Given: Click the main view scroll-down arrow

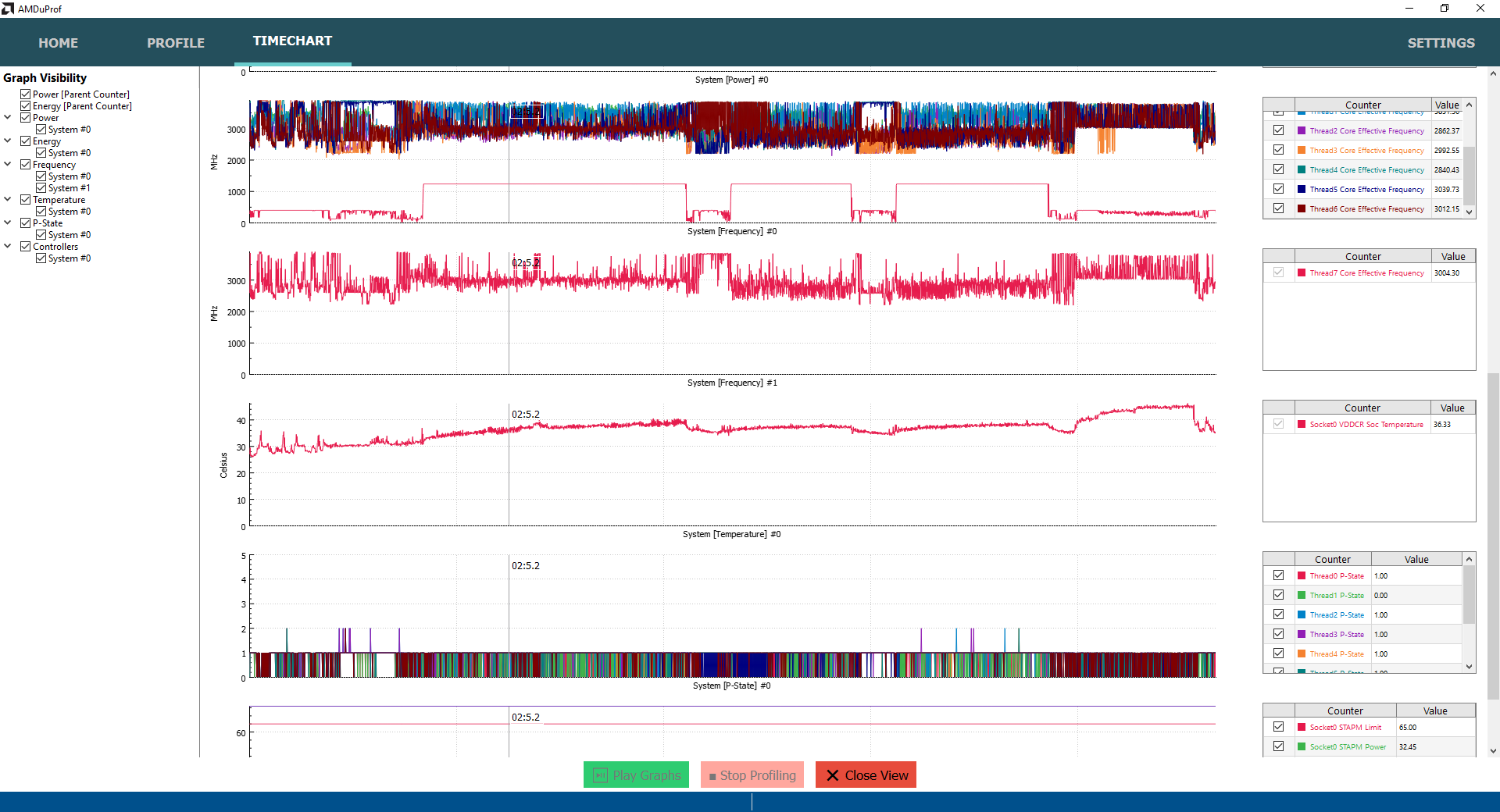Looking at the screenshot, I should (1493, 751).
